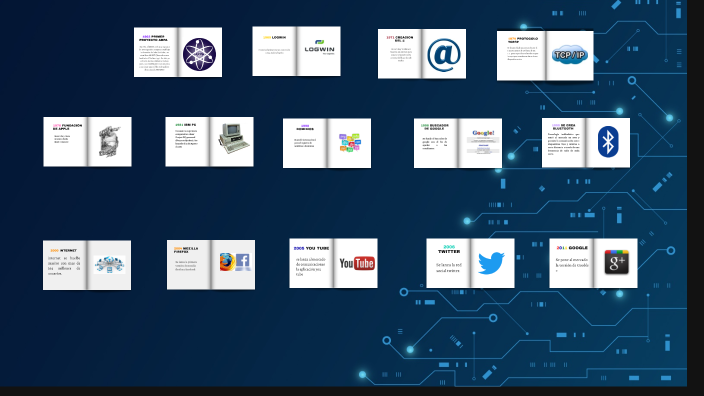704x396 pixels.
Task: Select the '2005 YOU TUBE' title
Action: click(x=311, y=248)
